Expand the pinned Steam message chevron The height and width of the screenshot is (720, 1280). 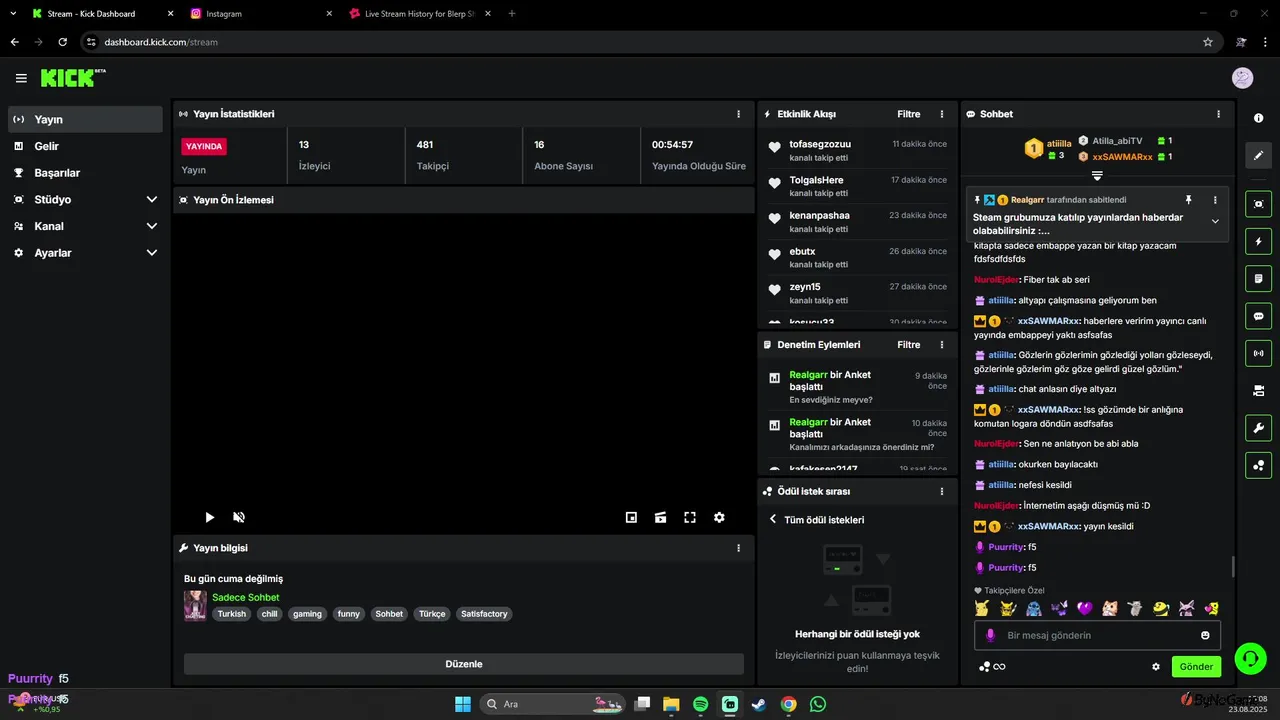pyautogui.click(x=1215, y=222)
